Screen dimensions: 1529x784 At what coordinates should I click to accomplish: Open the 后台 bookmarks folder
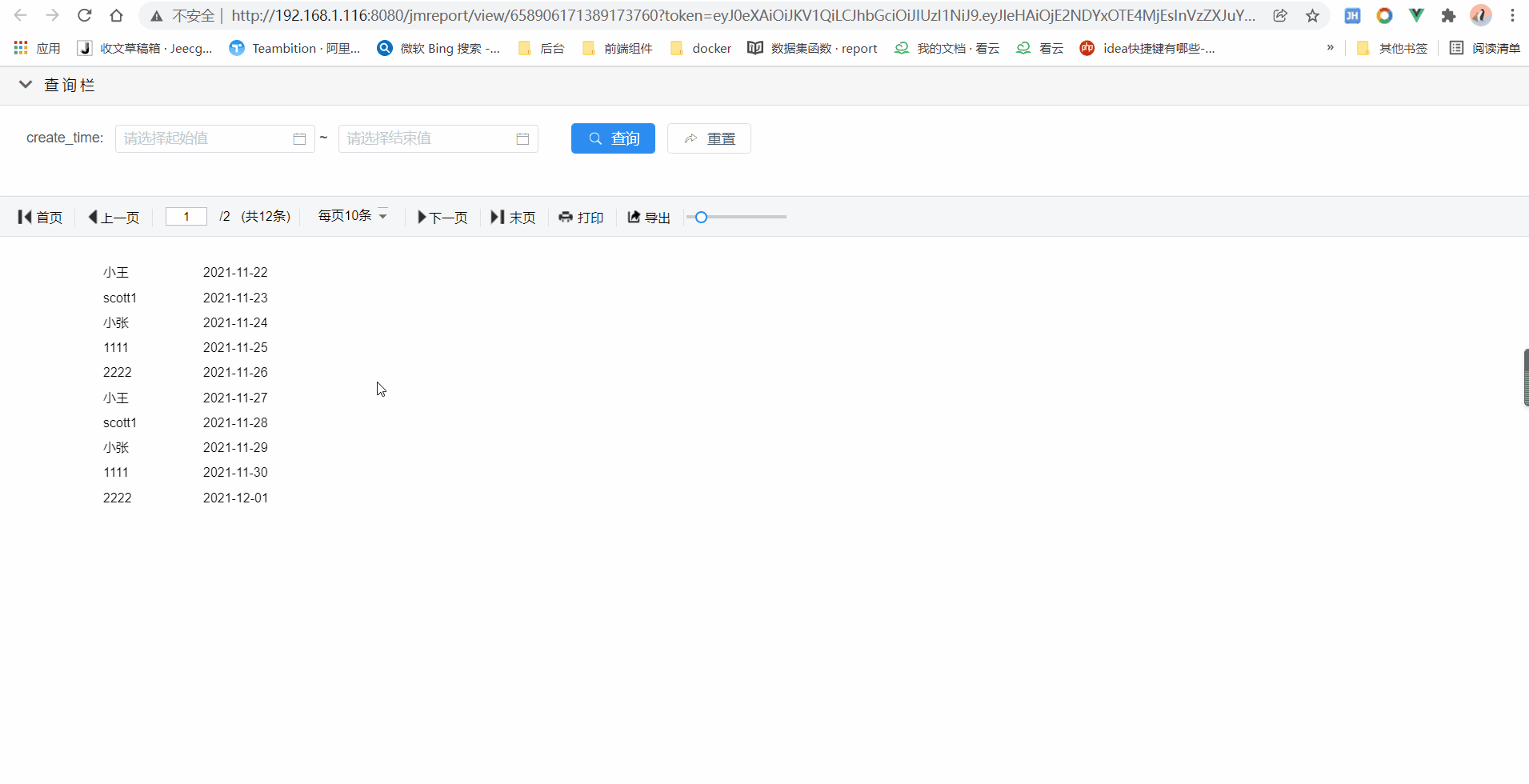click(541, 48)
